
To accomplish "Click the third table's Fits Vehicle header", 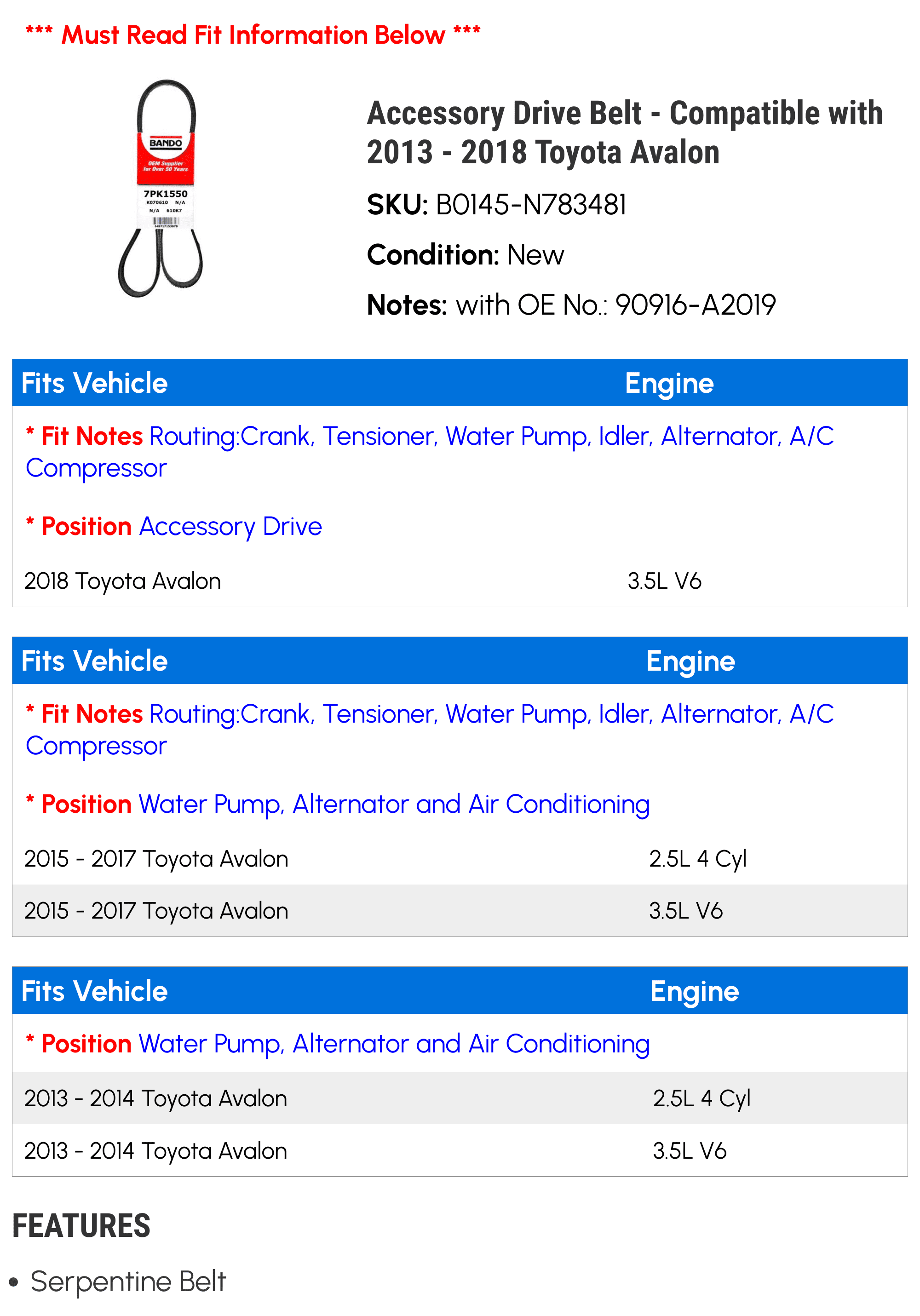I will (95, 991).
